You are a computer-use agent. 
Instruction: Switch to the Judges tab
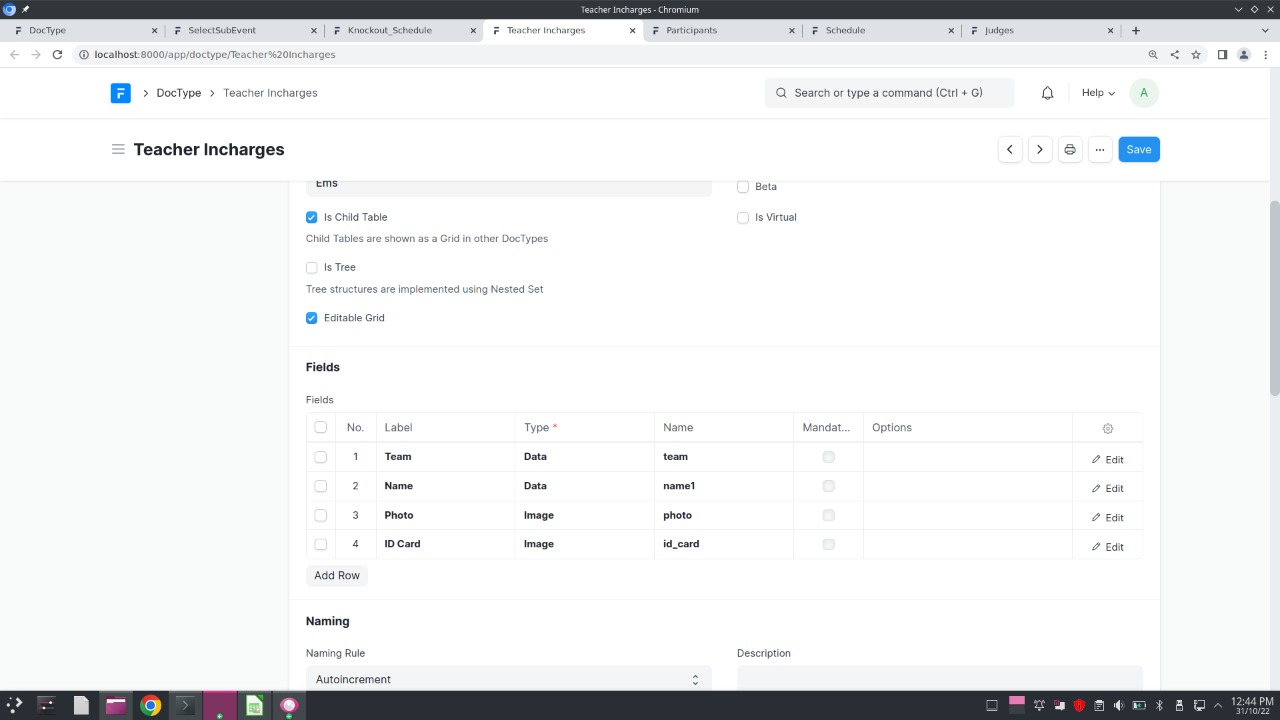[1040, 30]
